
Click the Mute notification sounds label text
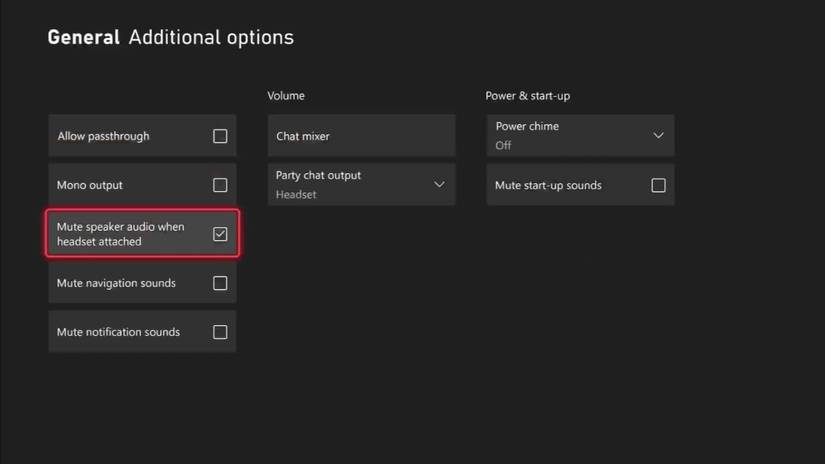[x=118, y=332]
